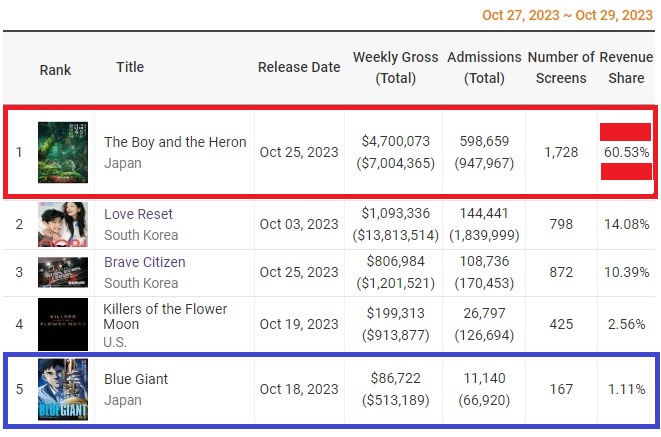This screenshot has width=661, height=437.
Task: Click Killers of the Flower Moon title
Action: tap(165, 316)
